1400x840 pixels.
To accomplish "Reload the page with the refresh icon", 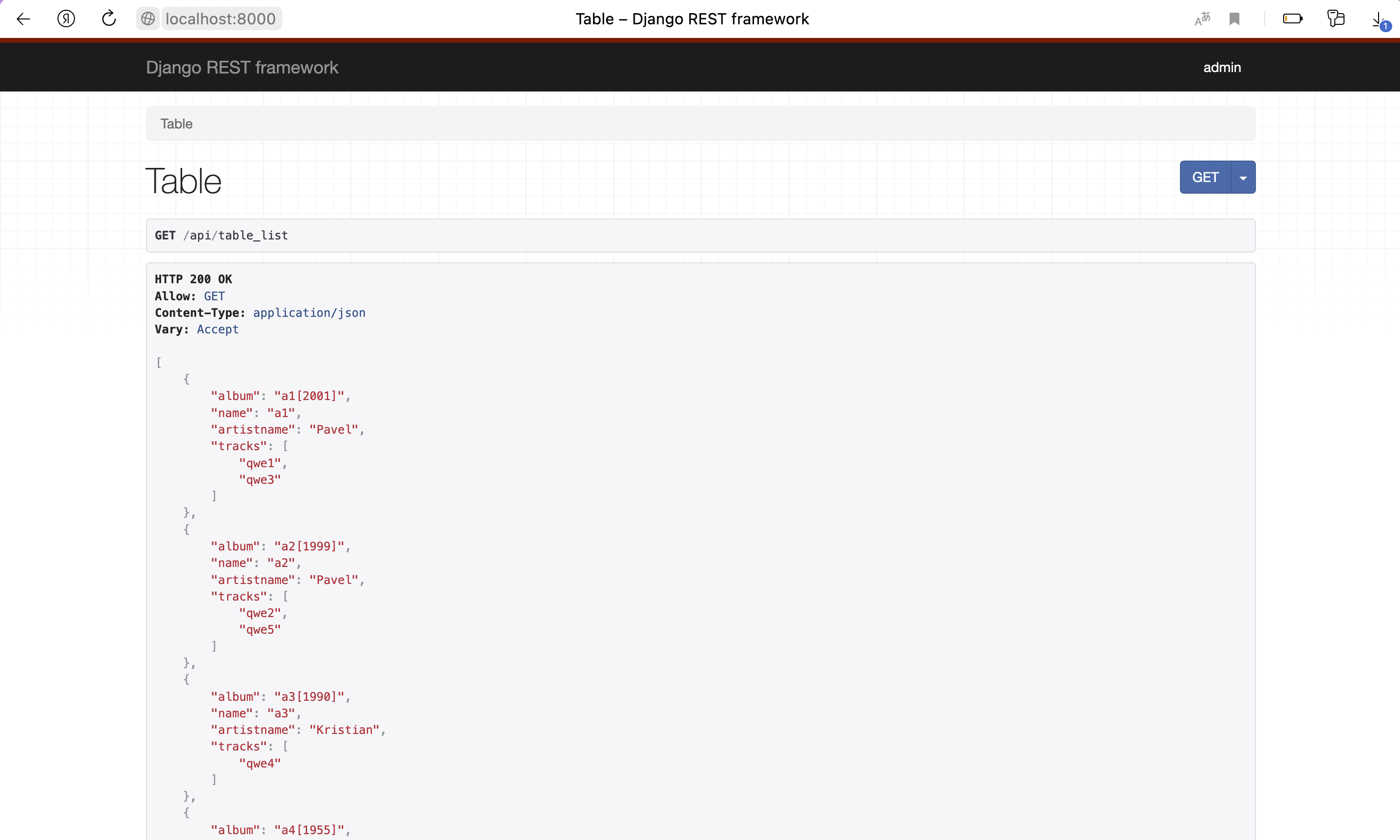I will [108, 18].
